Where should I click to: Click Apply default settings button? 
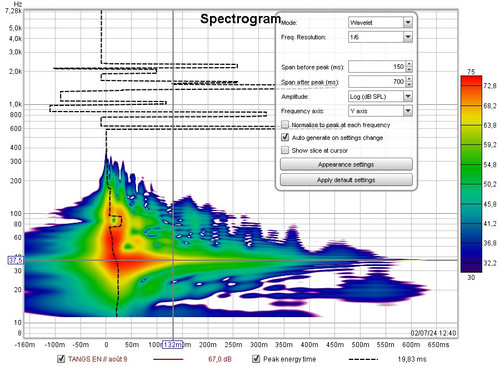pos(346,180)
